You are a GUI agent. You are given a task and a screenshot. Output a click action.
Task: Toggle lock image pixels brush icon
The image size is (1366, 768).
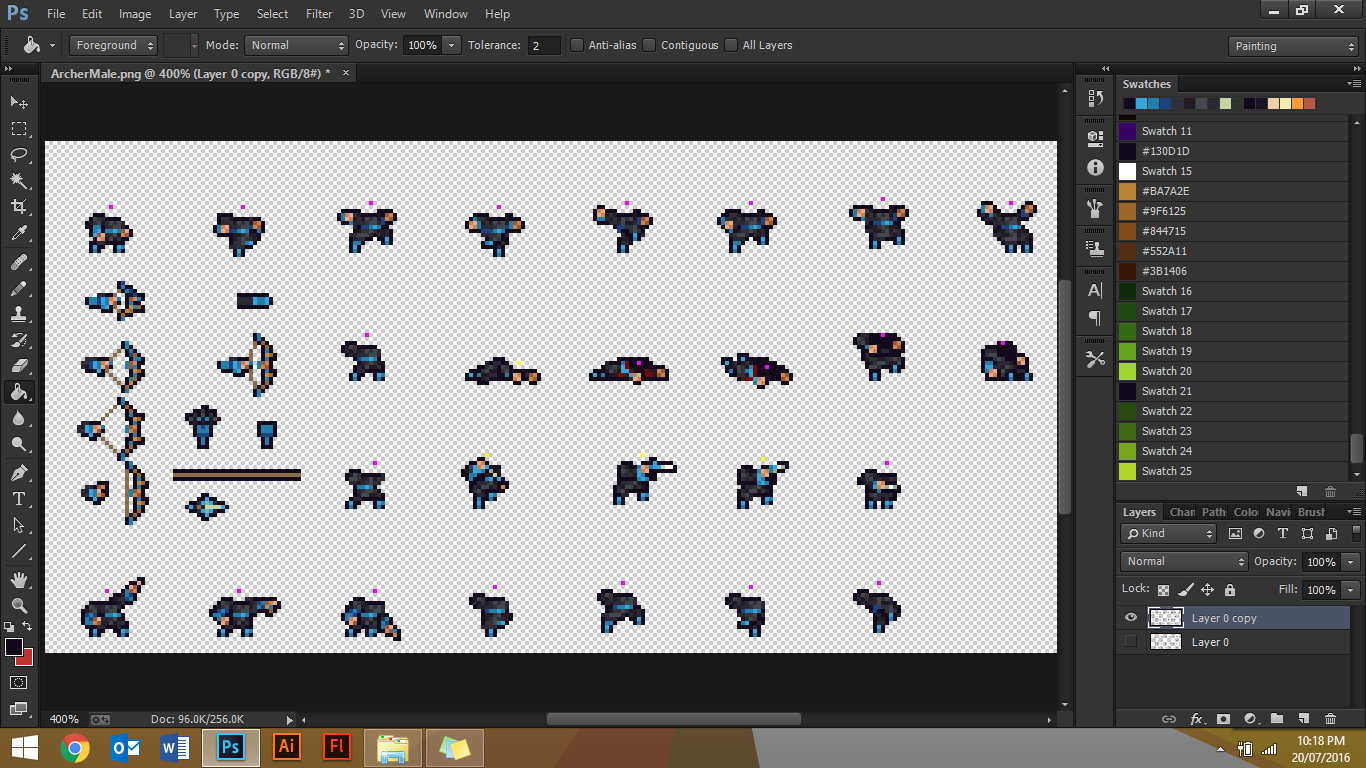click(x=1185, y=590)
